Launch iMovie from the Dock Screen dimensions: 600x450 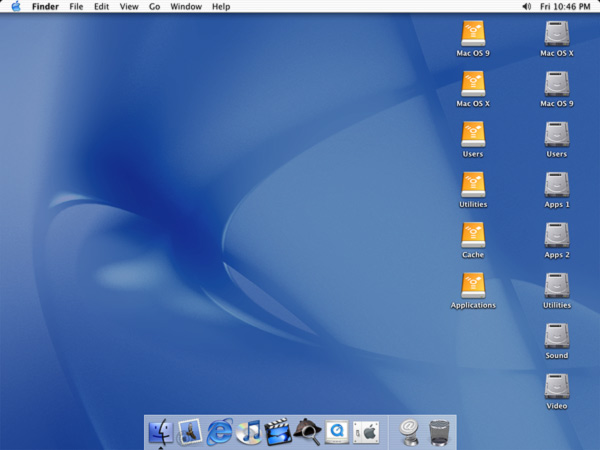278,432
